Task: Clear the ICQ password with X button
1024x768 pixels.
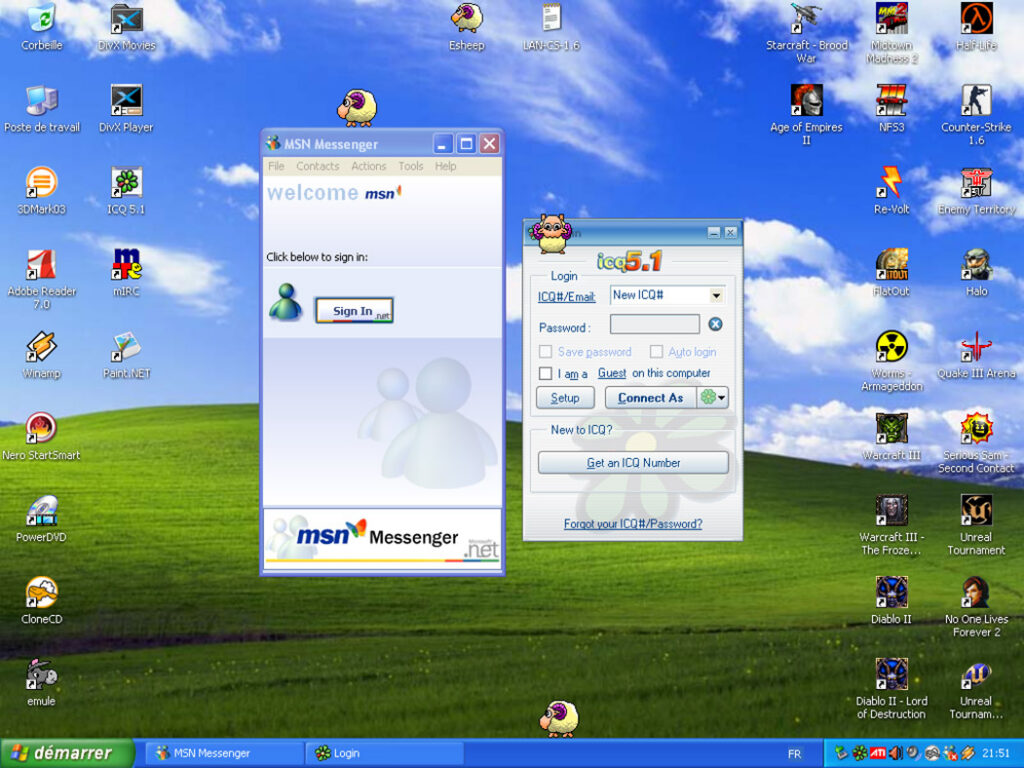Action: pos(715,324)
